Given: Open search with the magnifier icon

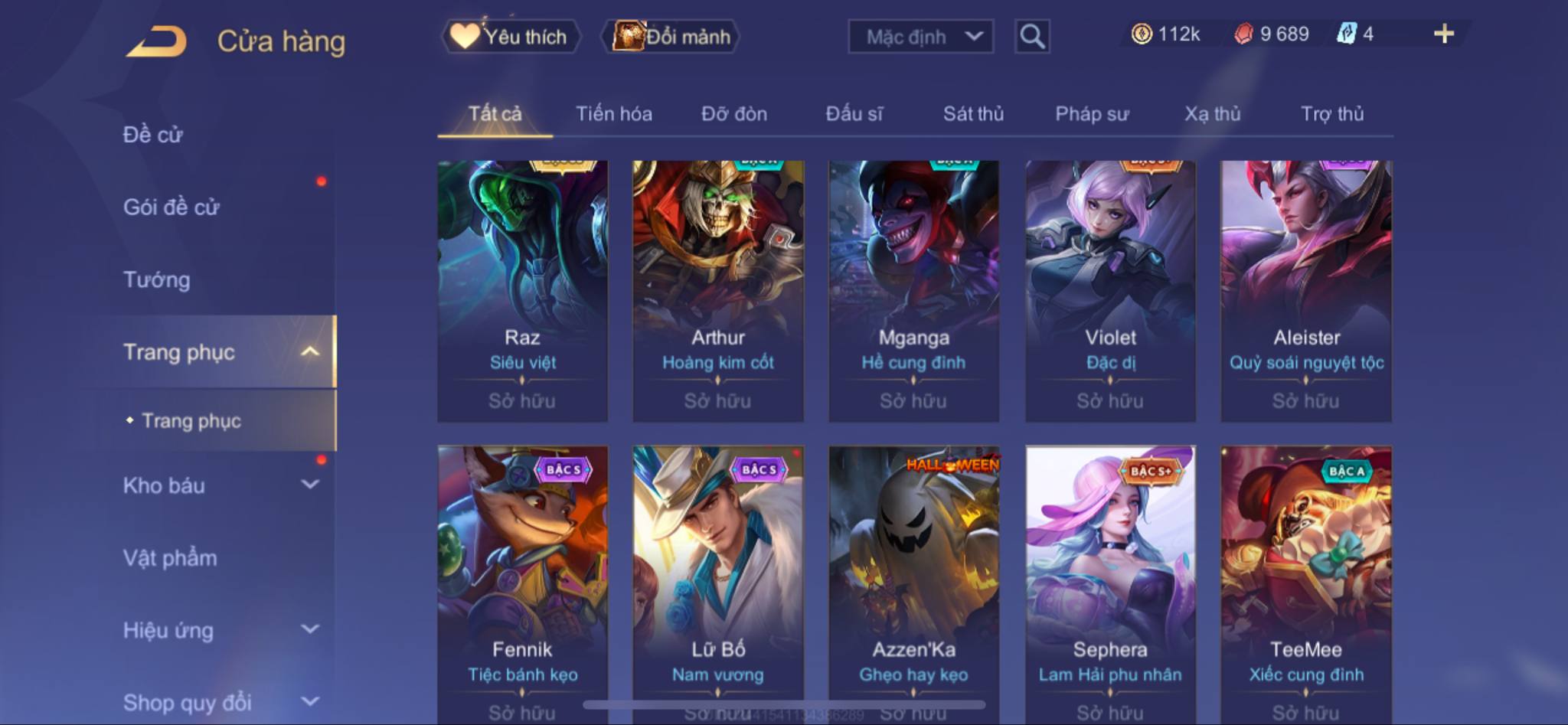Looking at the screenshot, I should (x=1031, y=36).
